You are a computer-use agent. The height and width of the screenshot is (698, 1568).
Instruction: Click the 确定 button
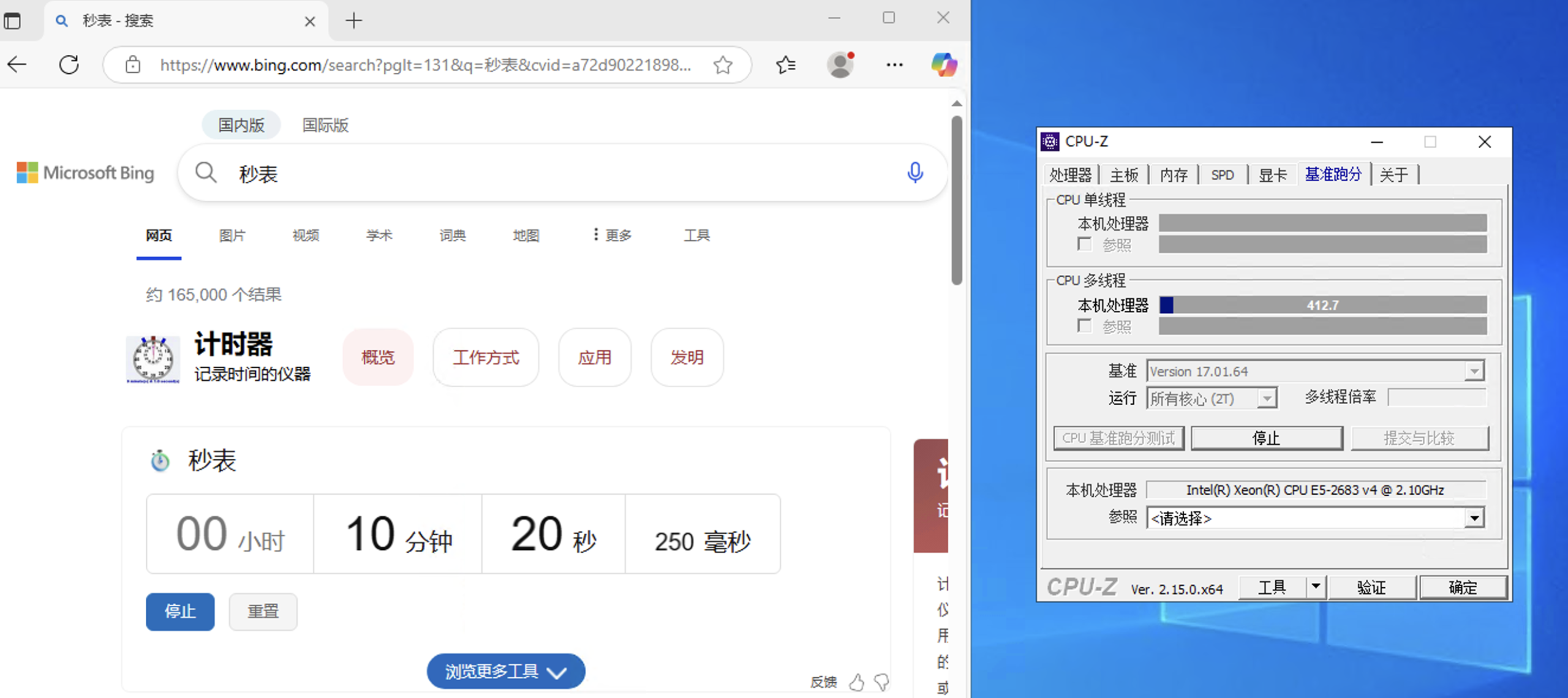click(1463, 587)
